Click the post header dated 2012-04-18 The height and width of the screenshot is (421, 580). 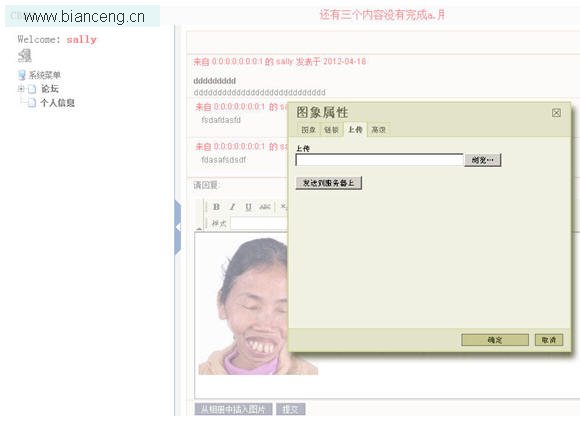(x=280, y=61)
